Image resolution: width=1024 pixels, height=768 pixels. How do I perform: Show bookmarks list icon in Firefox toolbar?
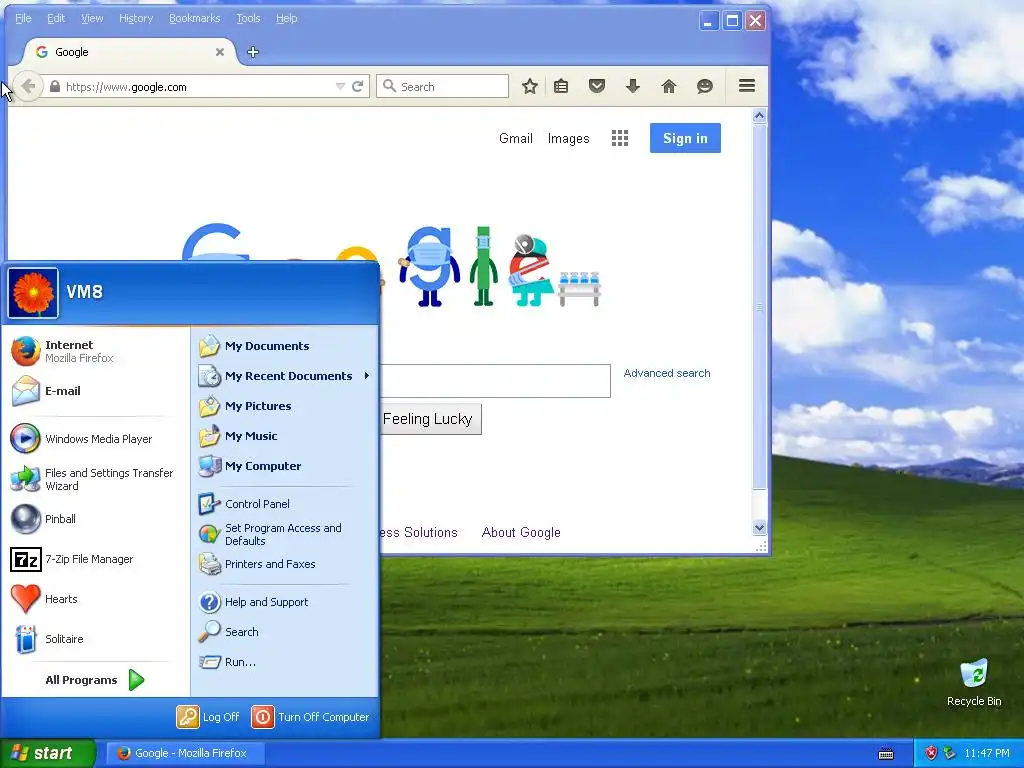561,86
